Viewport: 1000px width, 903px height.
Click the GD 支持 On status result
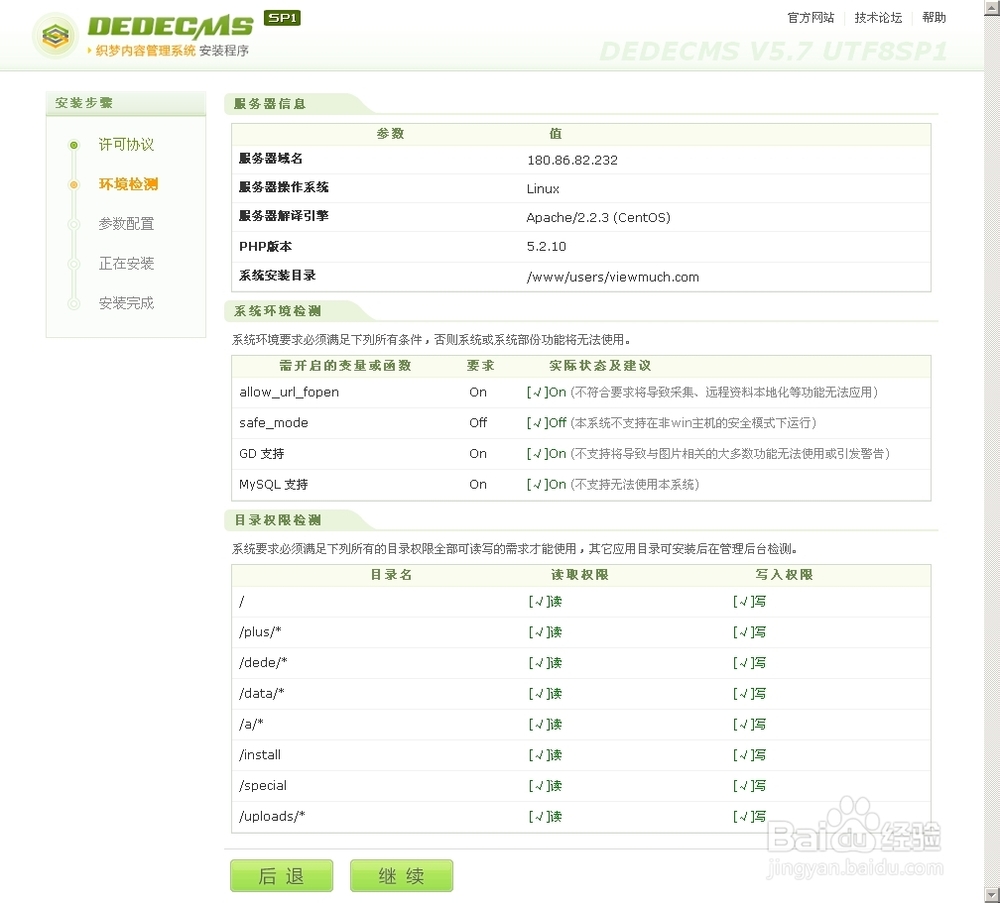coord(547,453)
